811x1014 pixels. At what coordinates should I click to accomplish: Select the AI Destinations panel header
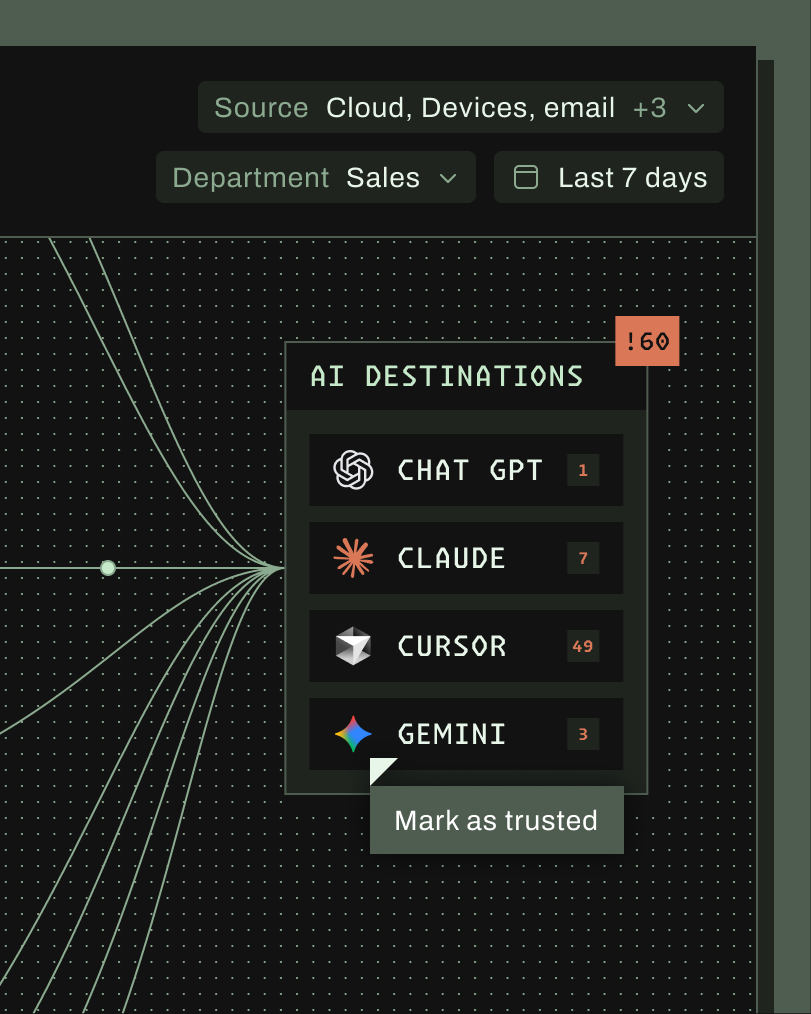pyautogui.click(x=466, y=376)
